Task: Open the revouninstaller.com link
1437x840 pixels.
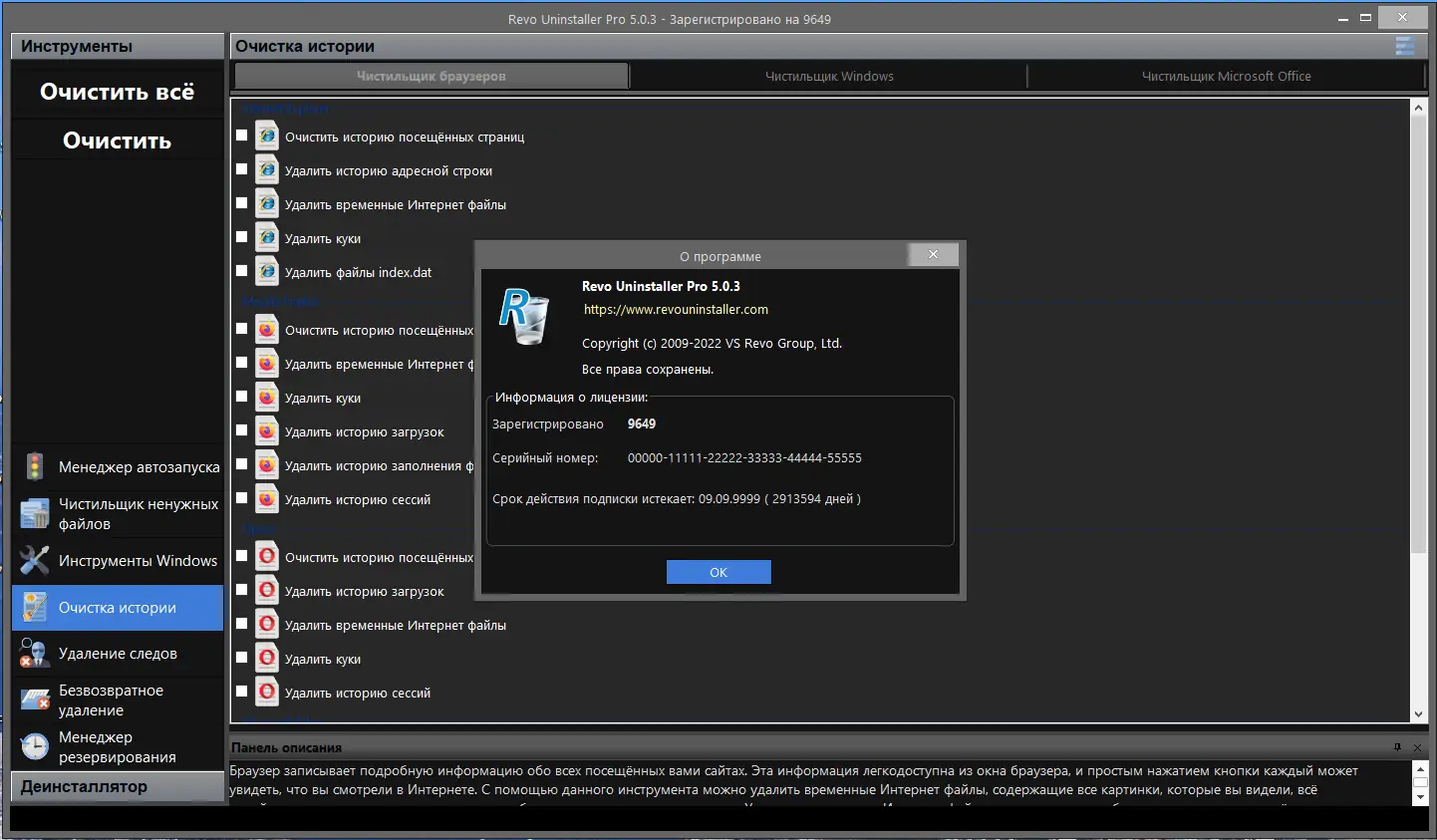Action: pyautogui.click(x=676, y=309)
